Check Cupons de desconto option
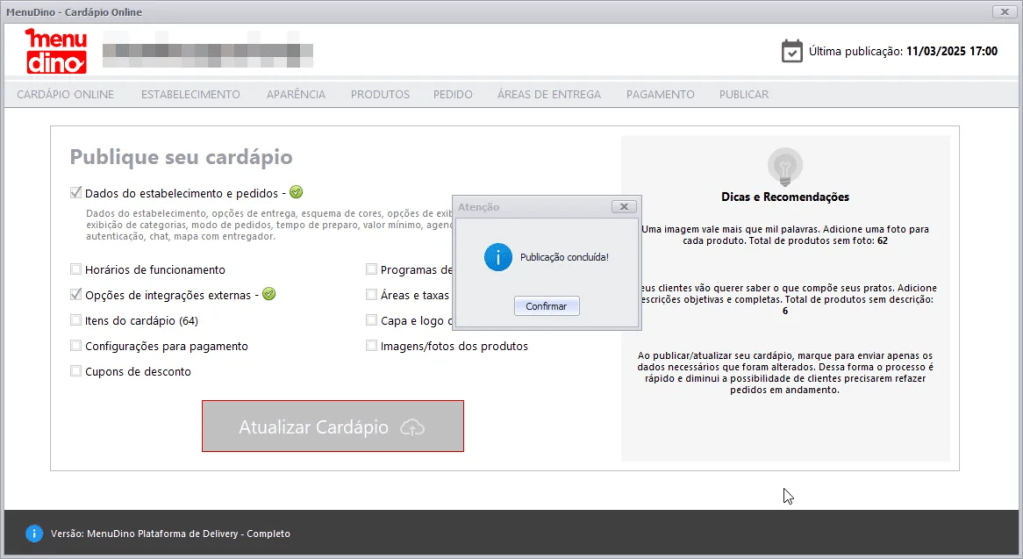This screenshot has width=1023, height=559. 76,371
